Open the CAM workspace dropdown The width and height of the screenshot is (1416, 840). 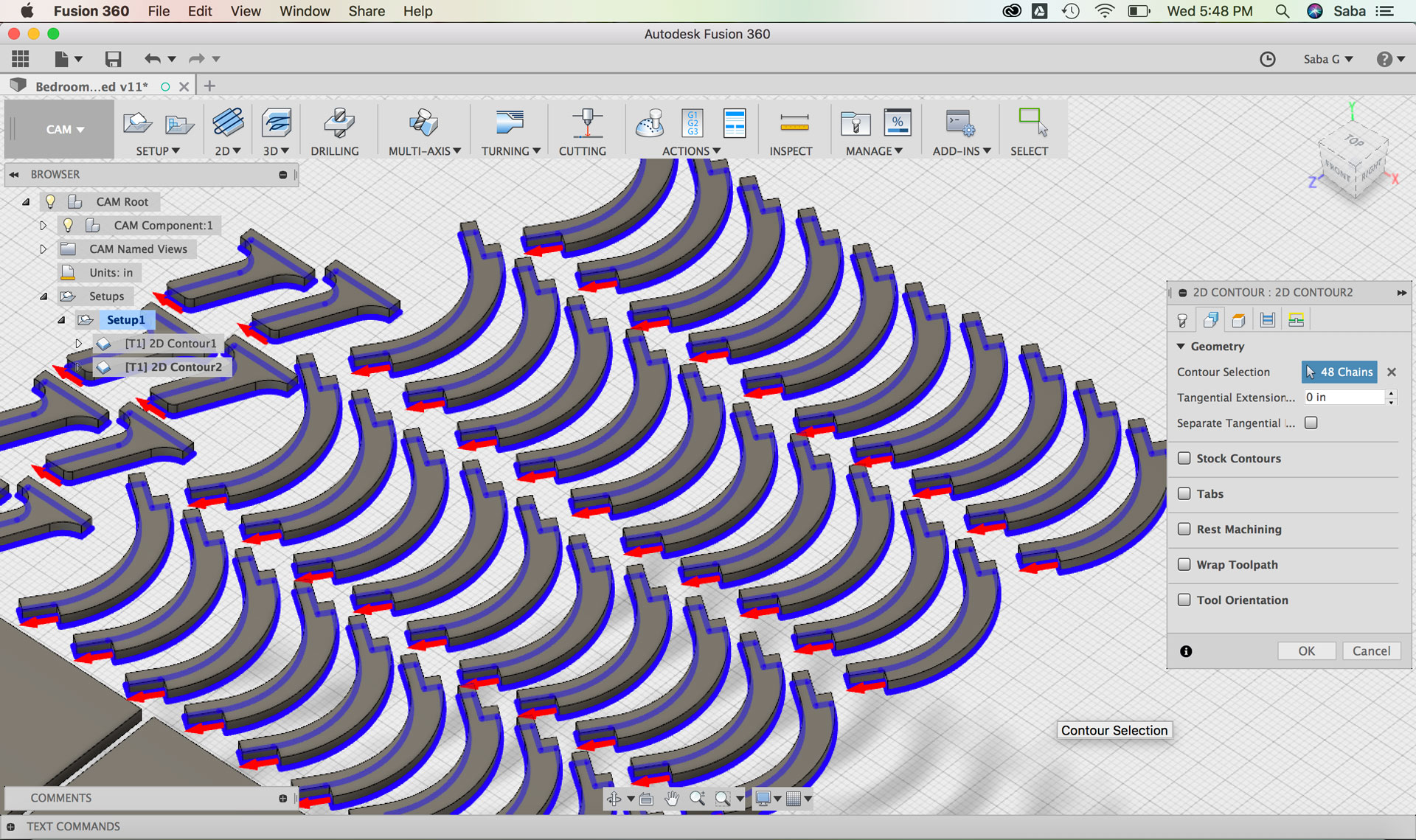[64, 130]
